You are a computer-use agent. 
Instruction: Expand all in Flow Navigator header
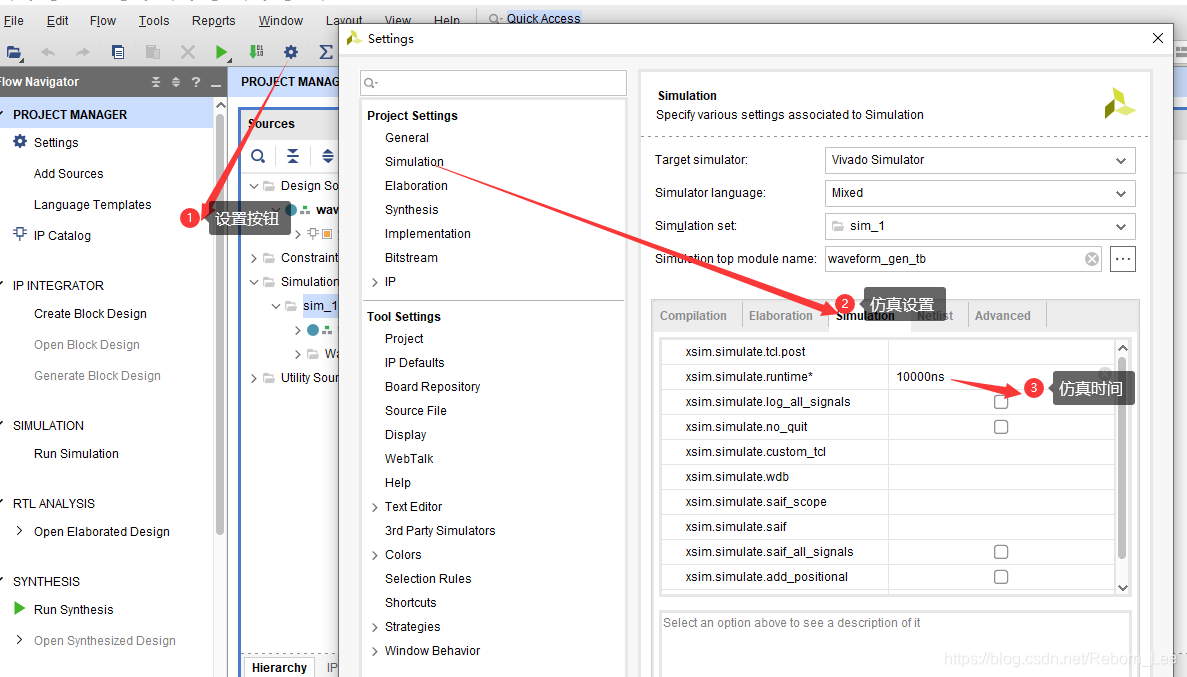[176, 82]
